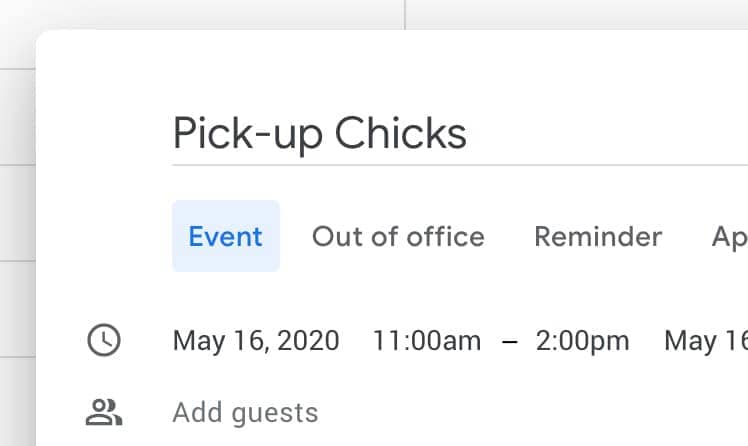Click the clock icon beside the date
The image size is (748, 446).
[x=104, y=340]
